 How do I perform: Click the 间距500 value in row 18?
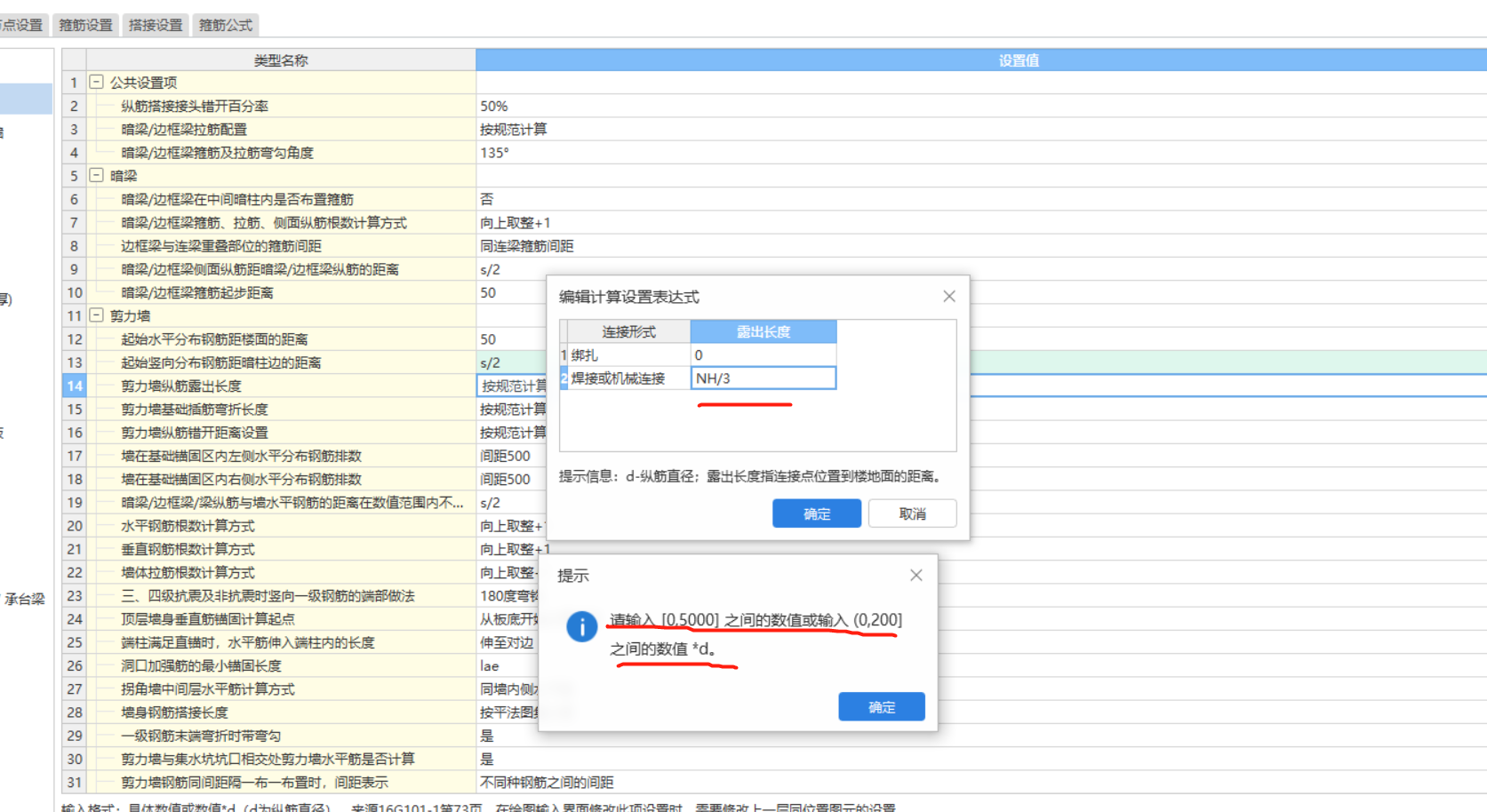click(x=505, y=479)
